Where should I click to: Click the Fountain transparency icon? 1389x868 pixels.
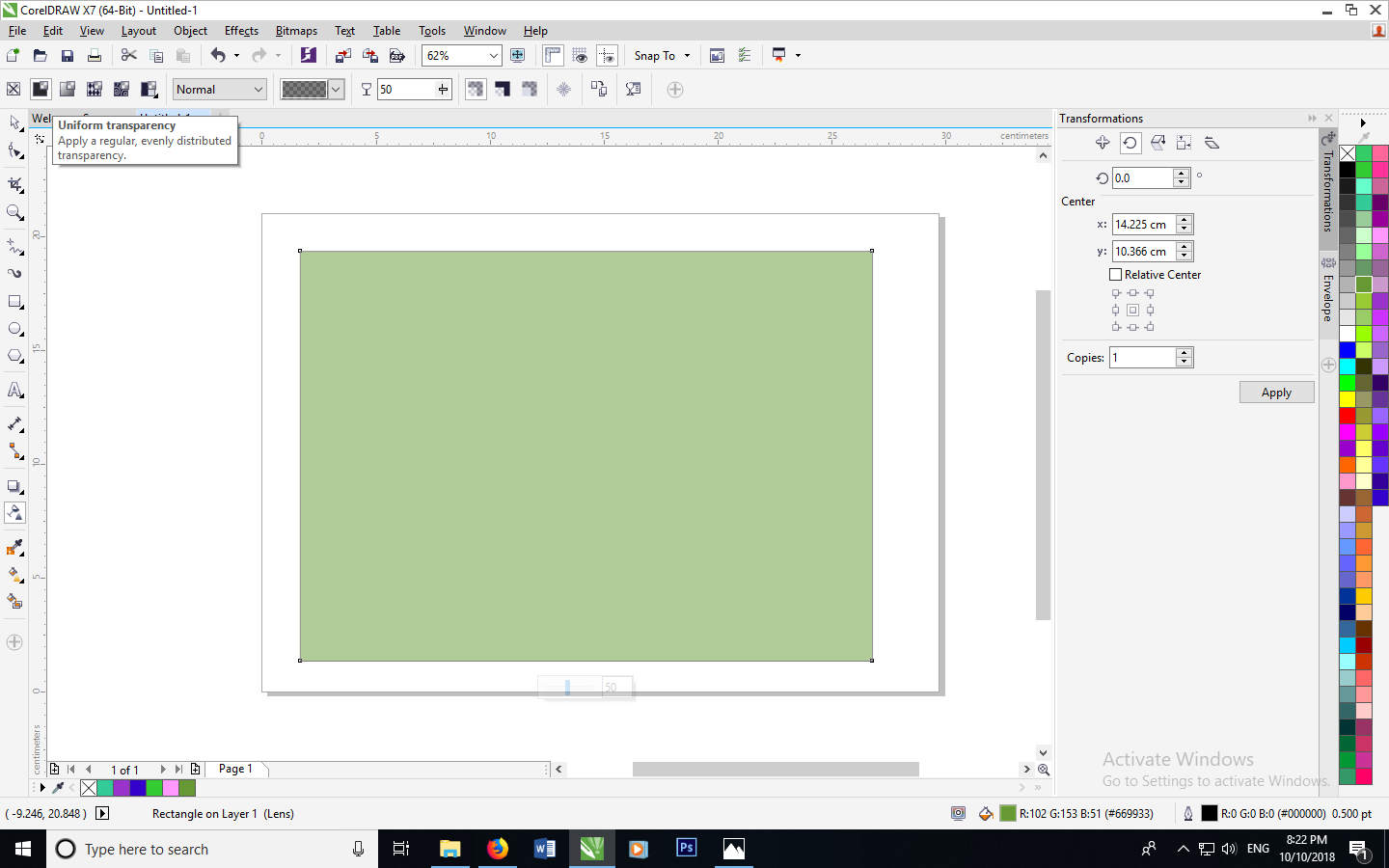(68, 90)
